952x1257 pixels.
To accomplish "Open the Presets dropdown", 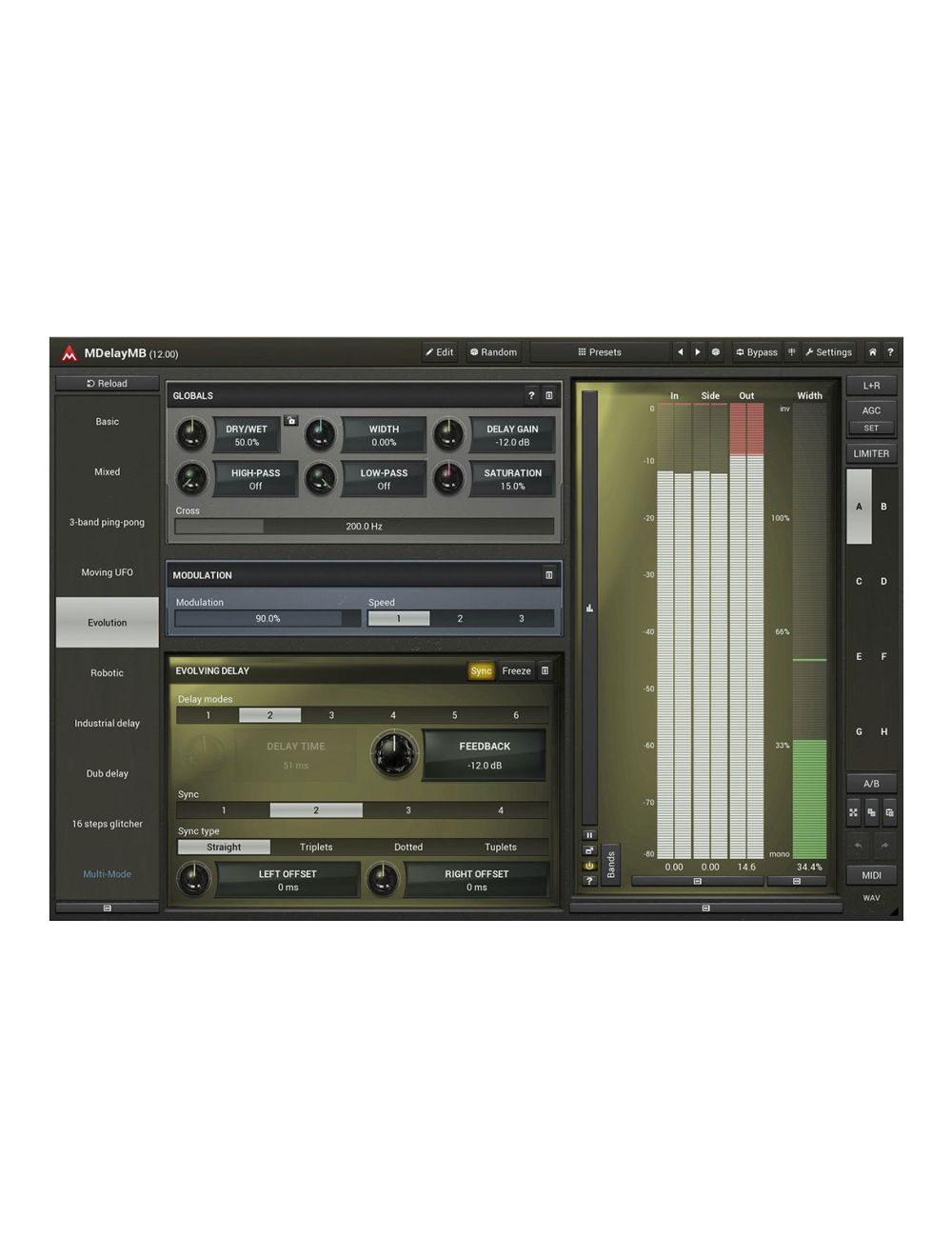I will pyautogui.click(x=600, y=352).
